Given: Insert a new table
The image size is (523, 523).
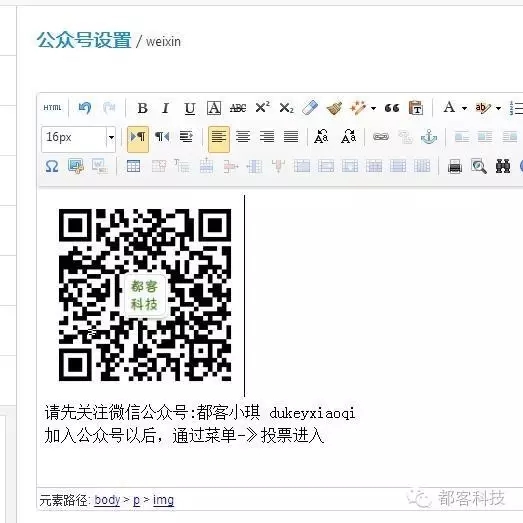Looking at the screenshot, I should click(x=133, y=166).
